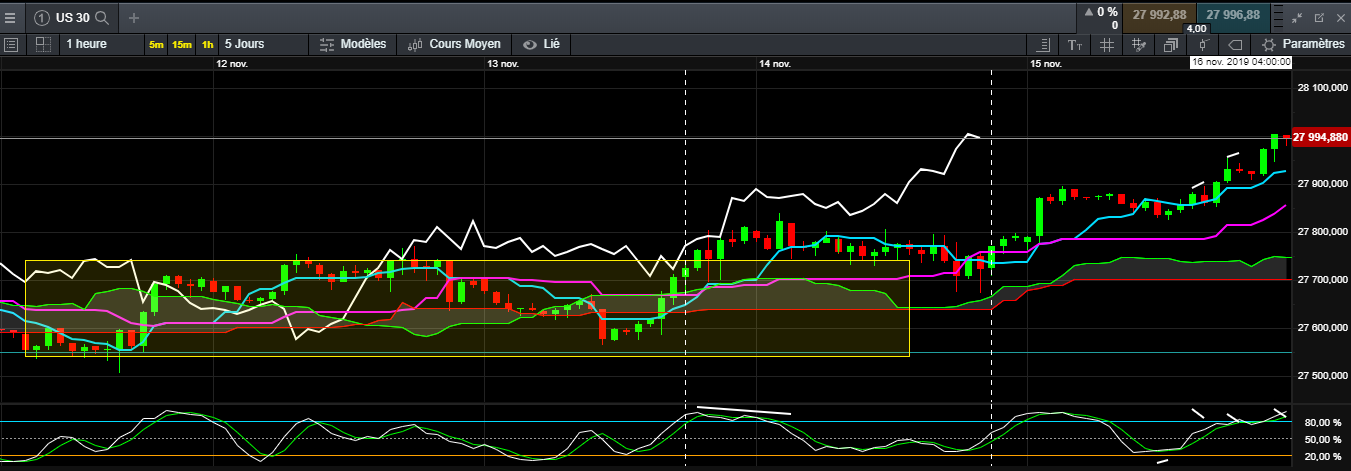This screenshot has width=1351, height=471.
Task: Add a new chart tab with plus
Action: [x=134, y=17]
